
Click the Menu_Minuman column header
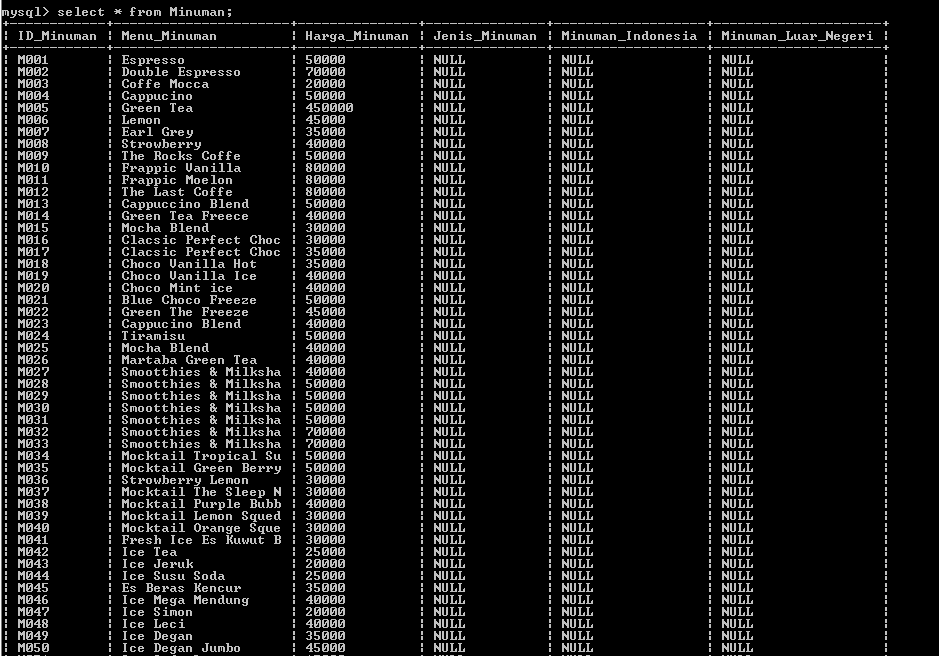click(x=169, y=36)
